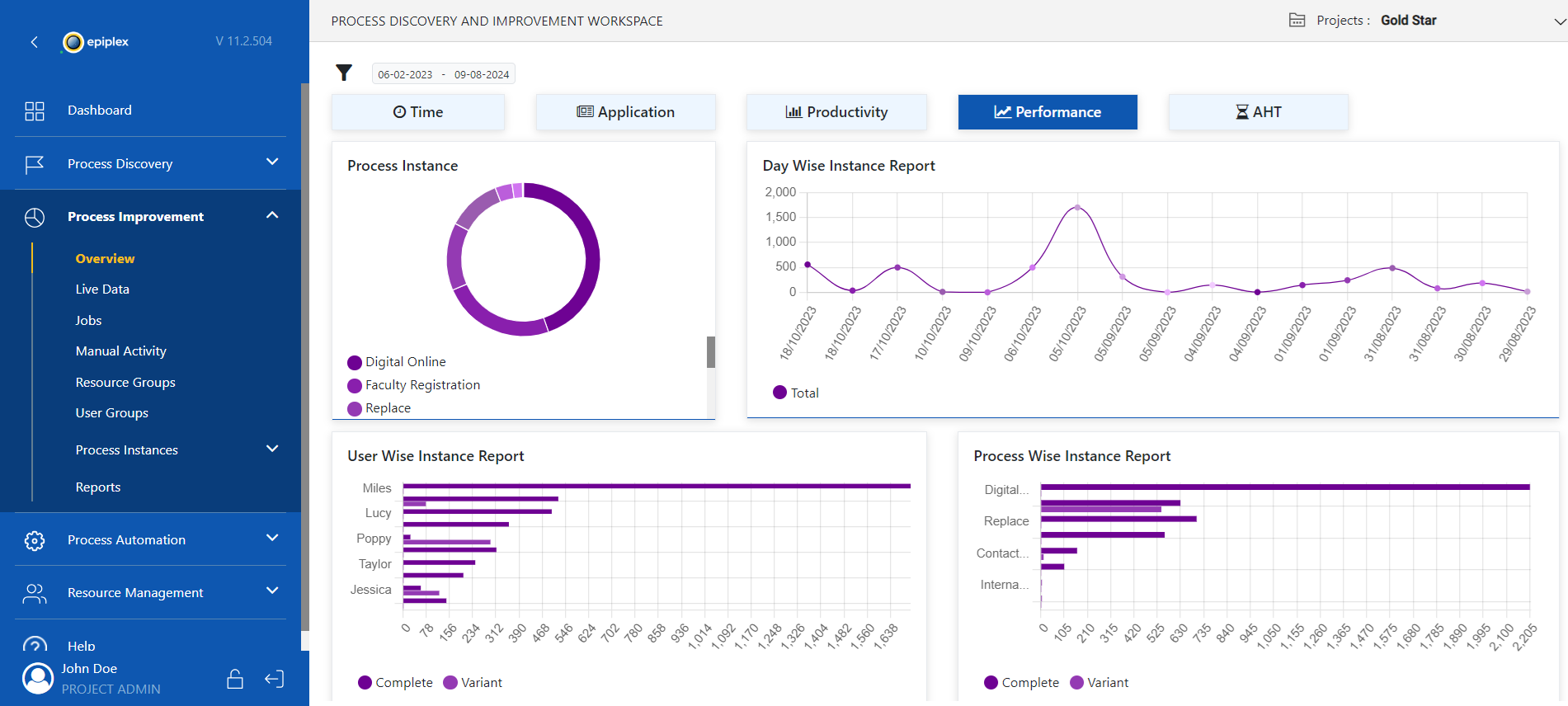Toggle Faculty Registration legend swatch
Screen dimensions: 1568x706
[355, 386]
